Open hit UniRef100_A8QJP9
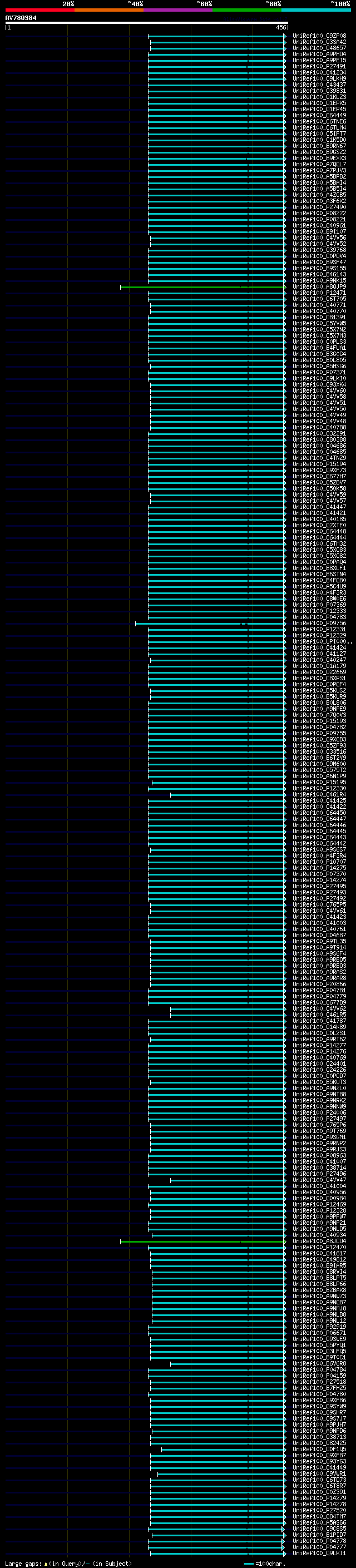 point(319,286)
